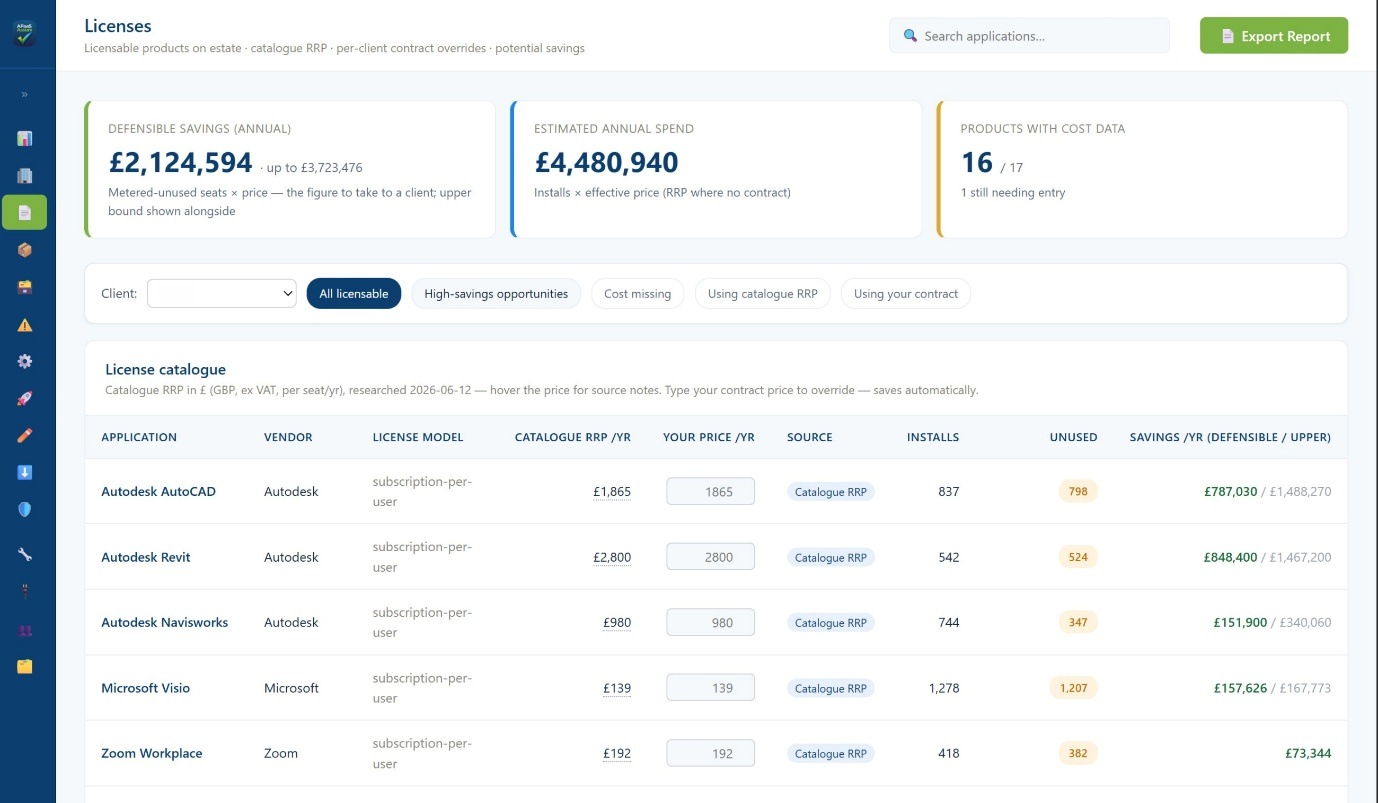Open the Autodesk Revit application name
Viewport: 1378px width, 803px height.
(146, 557)
